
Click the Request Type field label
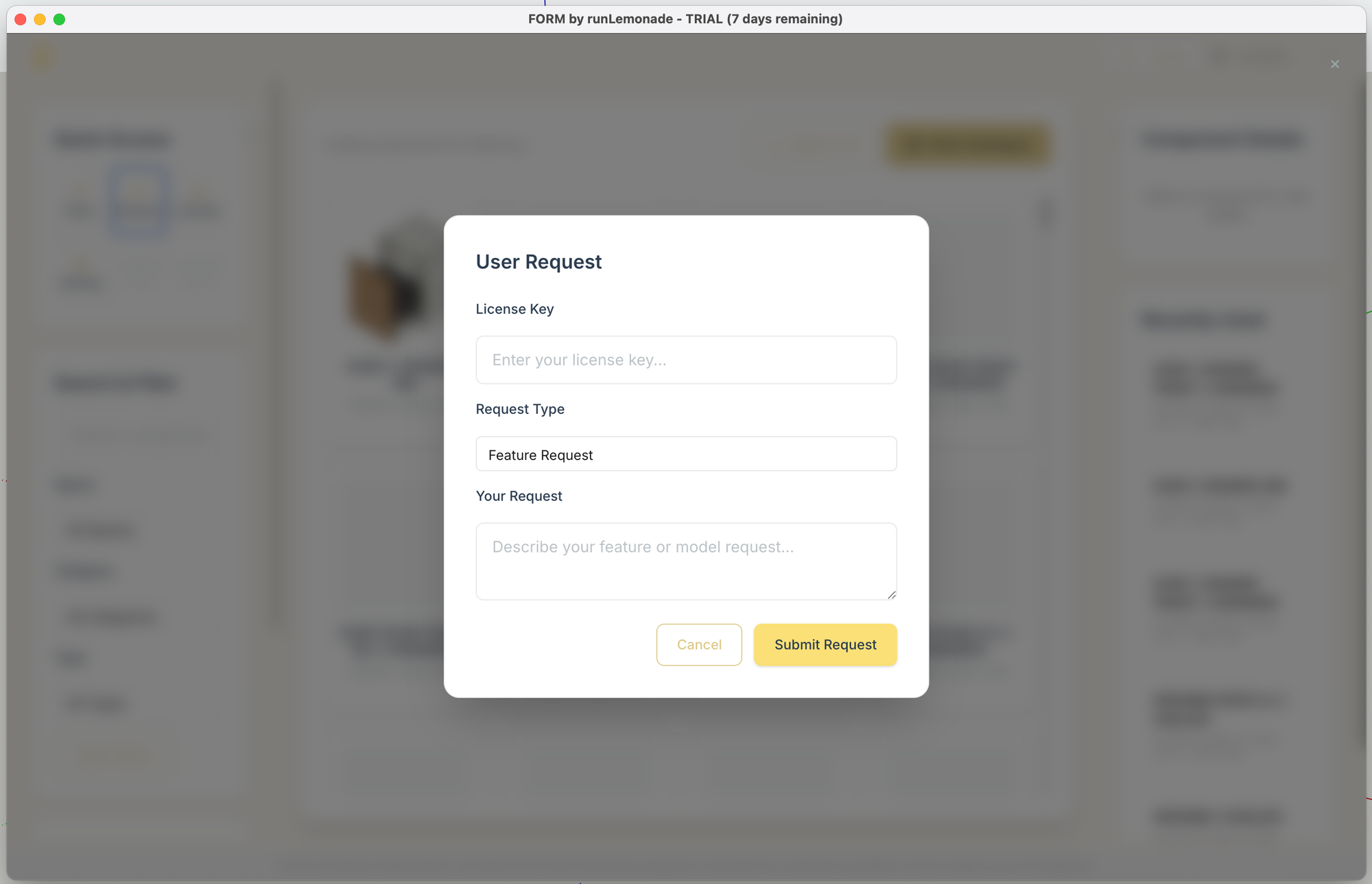520,409
